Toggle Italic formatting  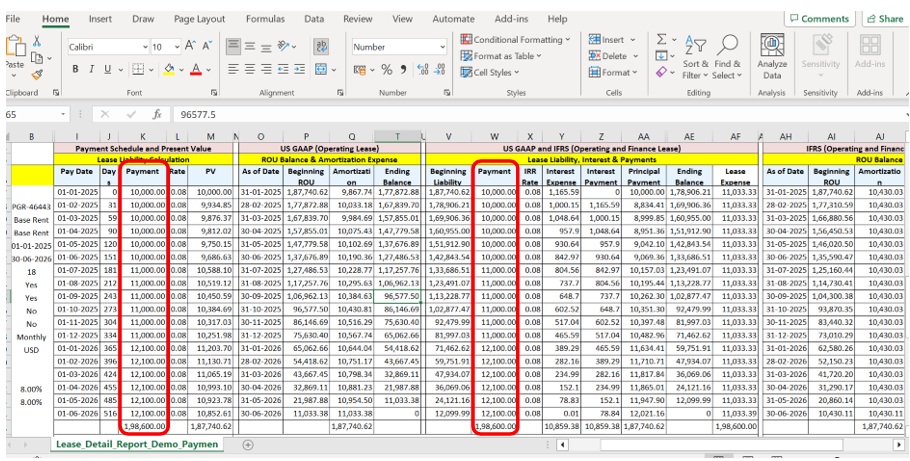(92, 70)
